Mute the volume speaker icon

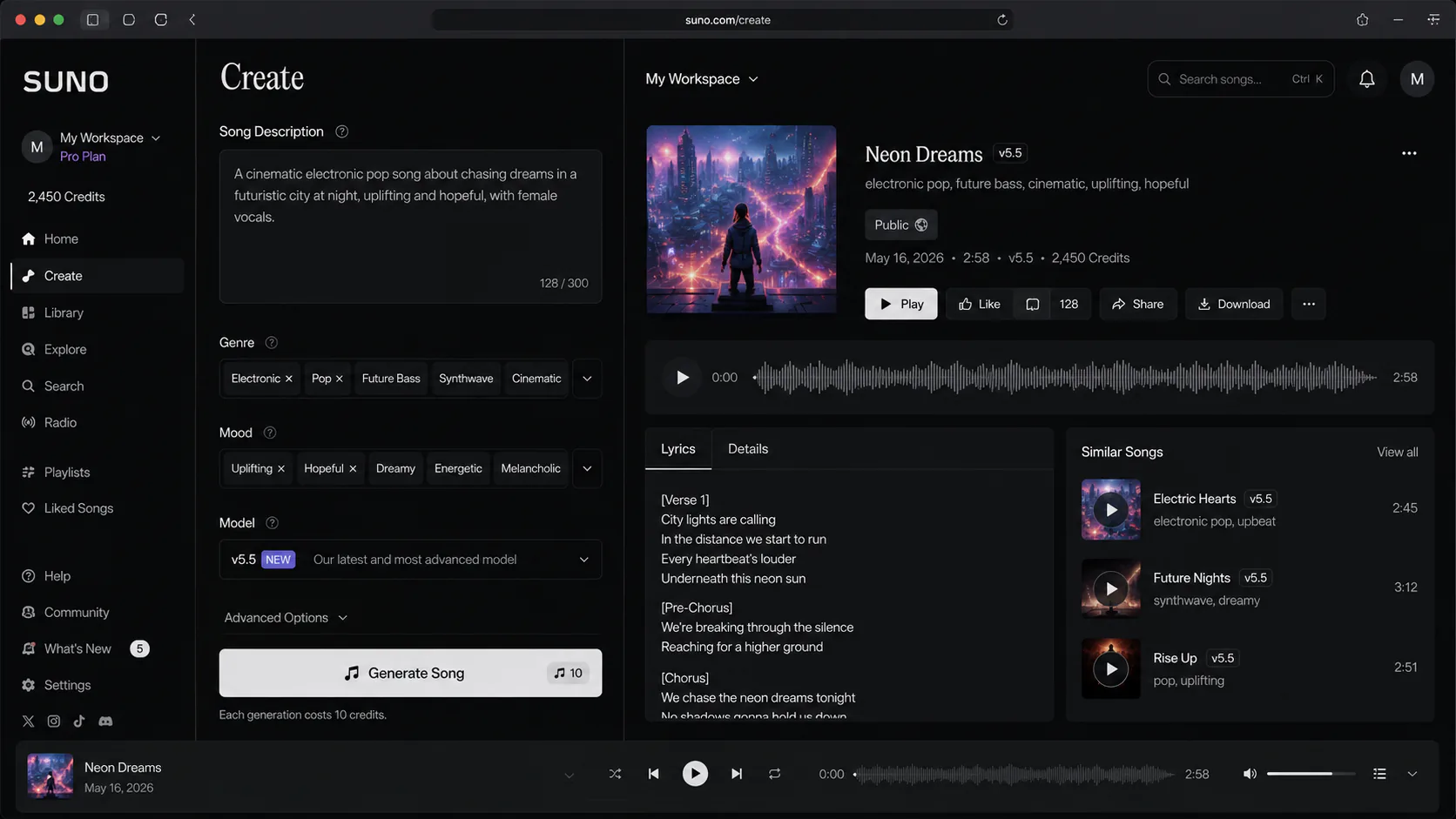(x=1250, y=774)
